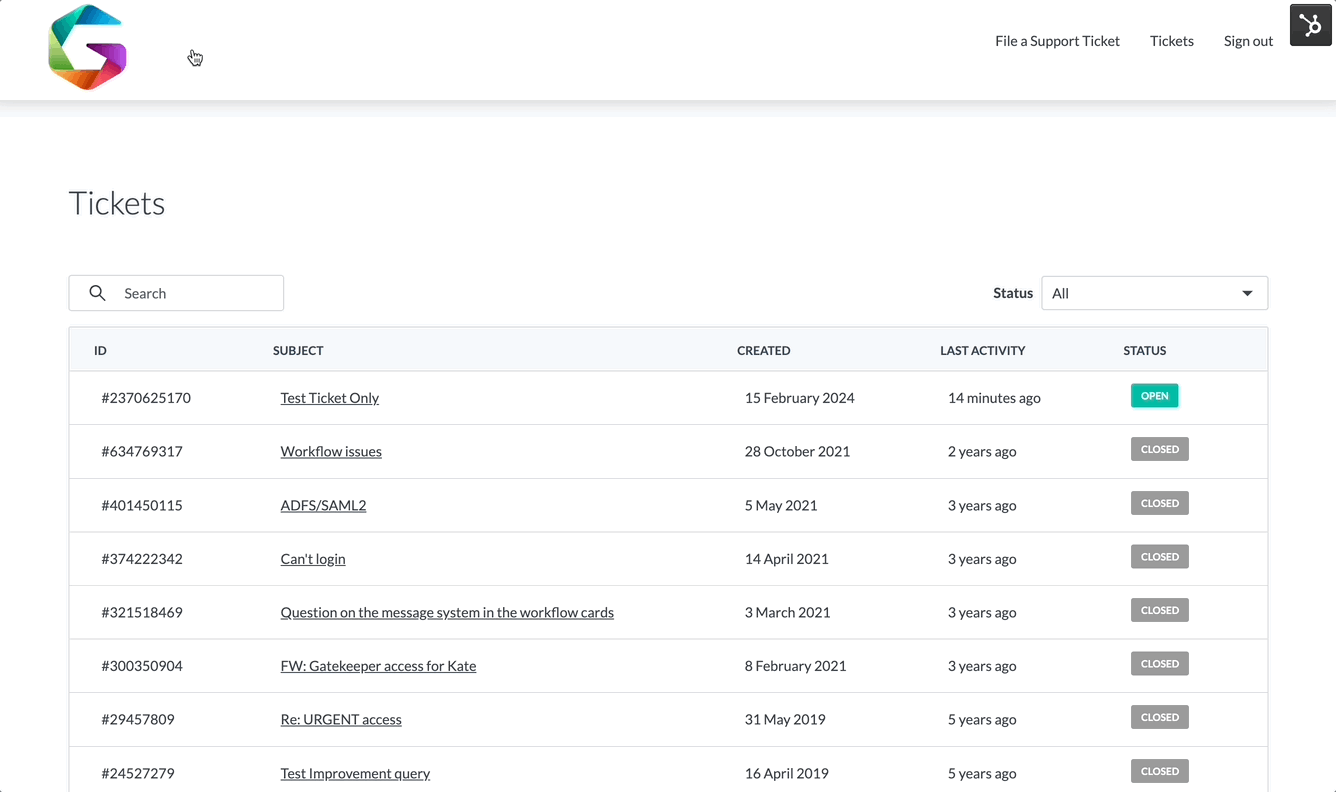Click the OPEN status badge

click(x=1154, y=395)
